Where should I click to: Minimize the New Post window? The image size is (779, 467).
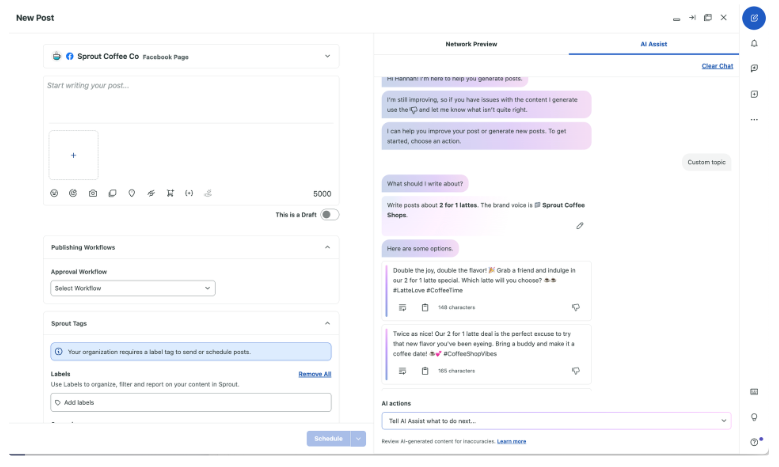click(676, 19)
